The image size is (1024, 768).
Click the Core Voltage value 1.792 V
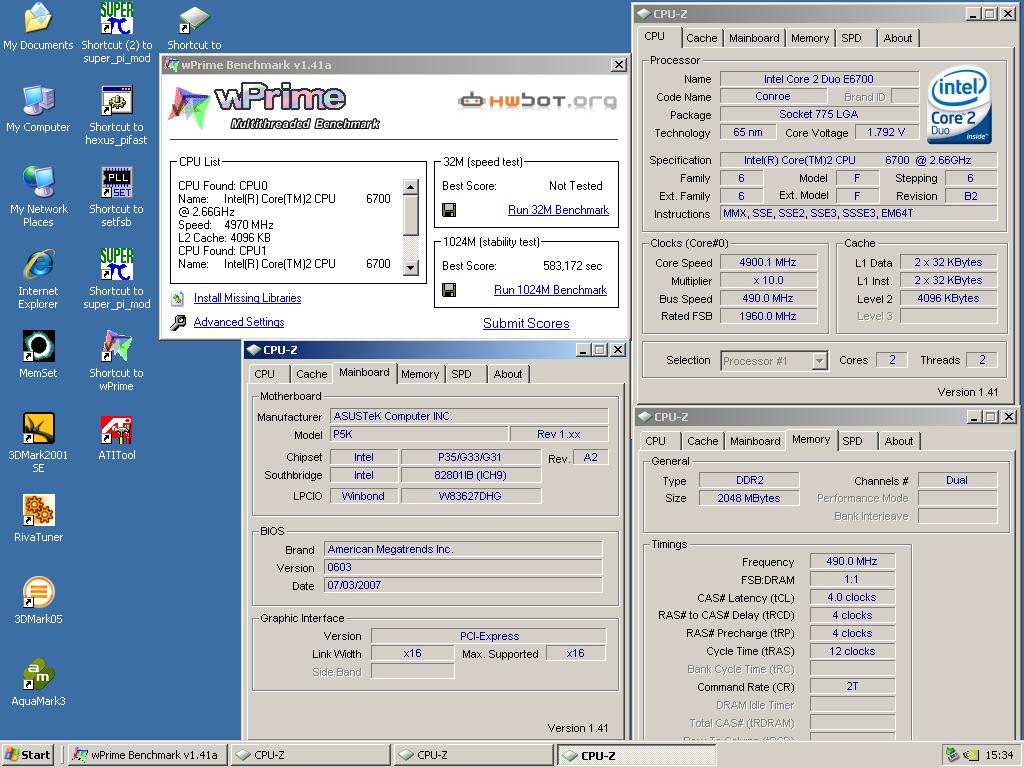click(x=886, y=133)
